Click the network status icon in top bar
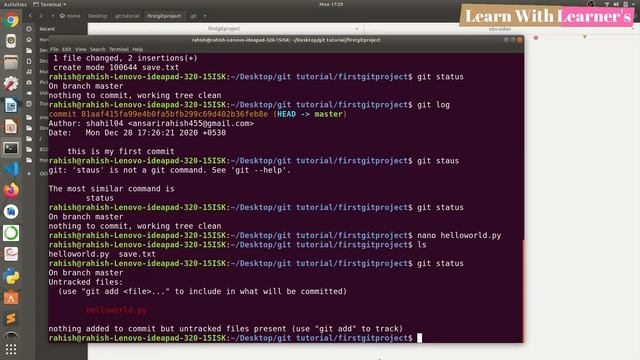This screenshot has width=640, height=360. 607,4
